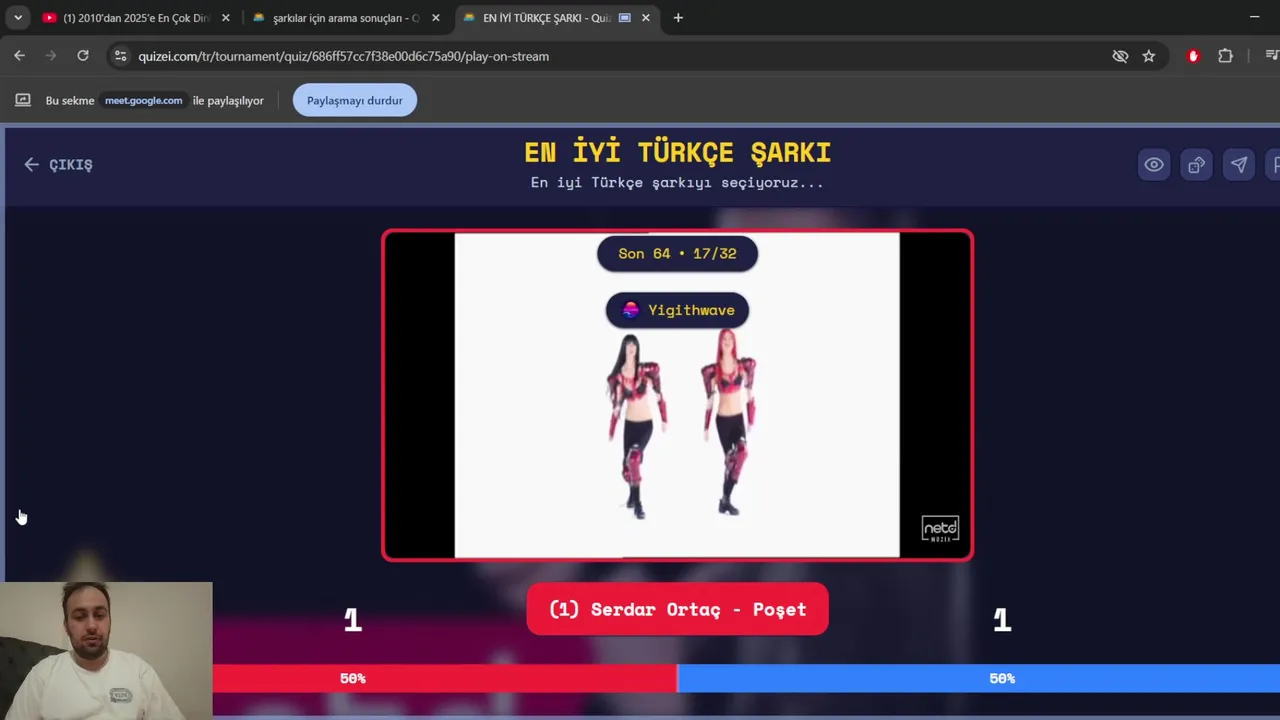Vote for (1) Serdar Ortaç - Poşet

tap(677, 609)
